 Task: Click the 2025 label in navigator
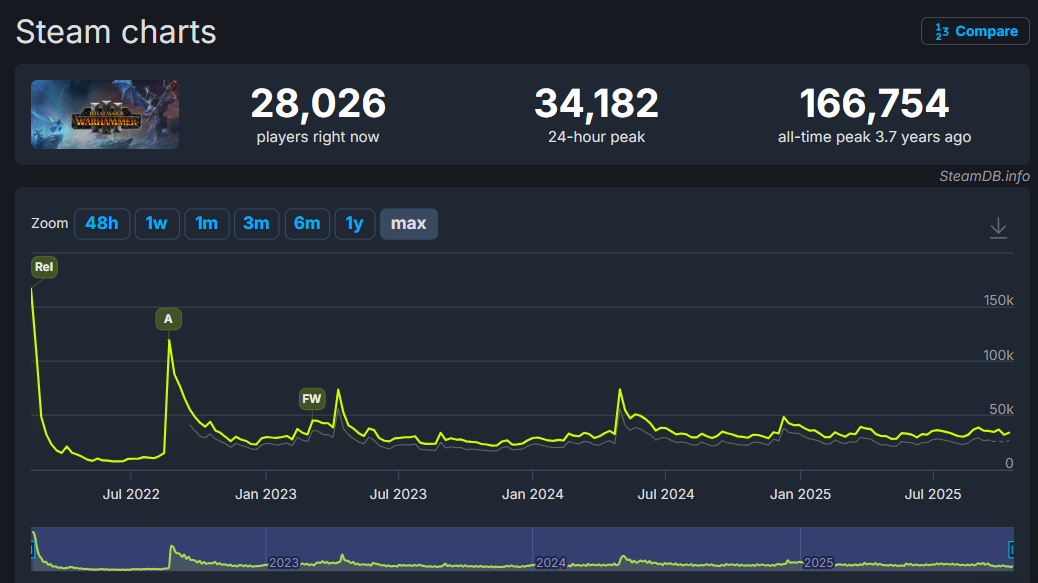818,562
